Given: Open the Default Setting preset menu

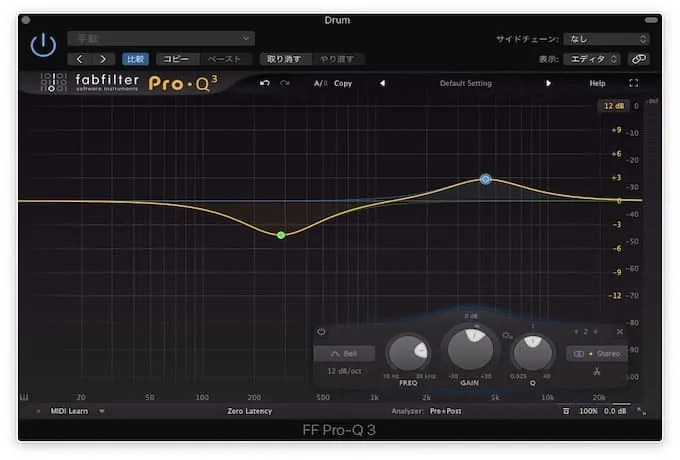Looking at the screenshot, I should (466, 83).
